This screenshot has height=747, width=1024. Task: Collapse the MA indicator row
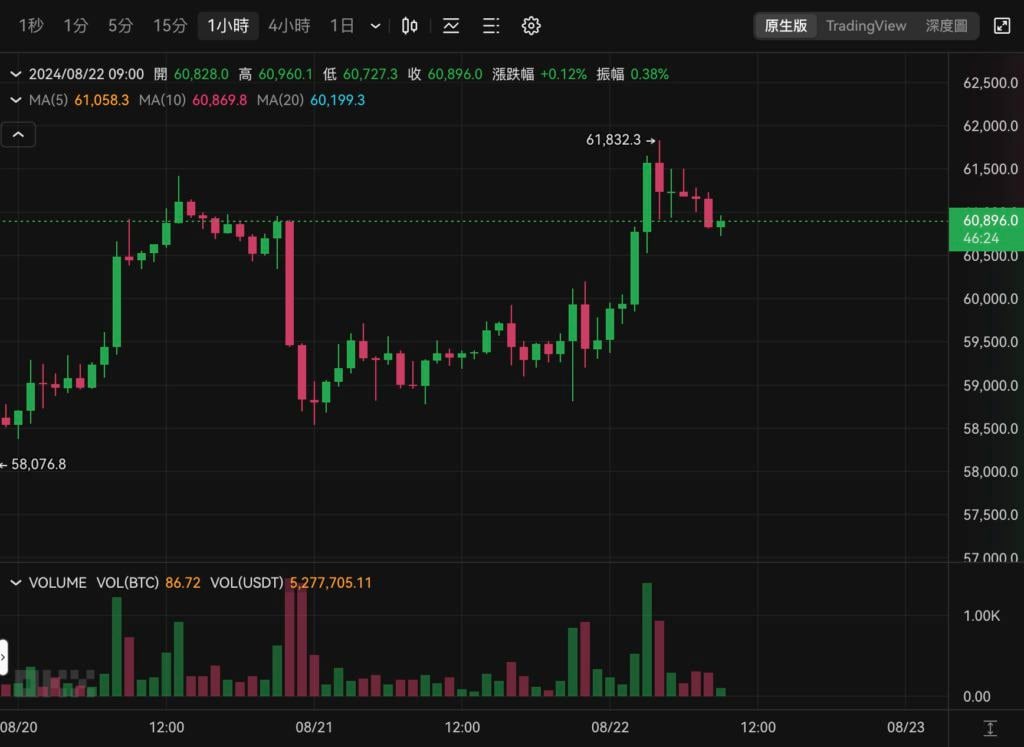tap(16, 100)
